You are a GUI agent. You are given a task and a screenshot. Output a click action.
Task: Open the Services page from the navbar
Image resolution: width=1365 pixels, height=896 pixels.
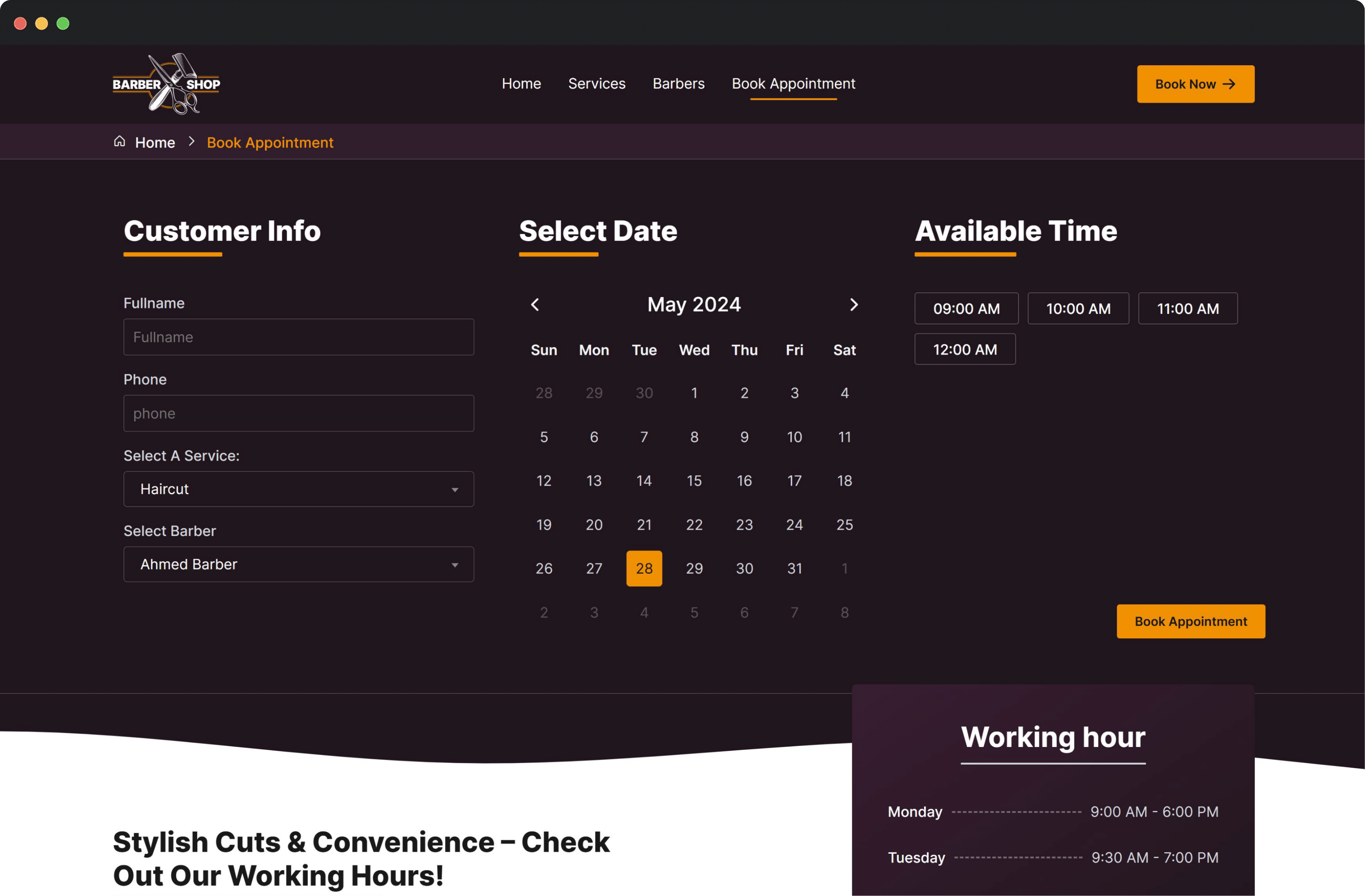[x=597, y=84]
